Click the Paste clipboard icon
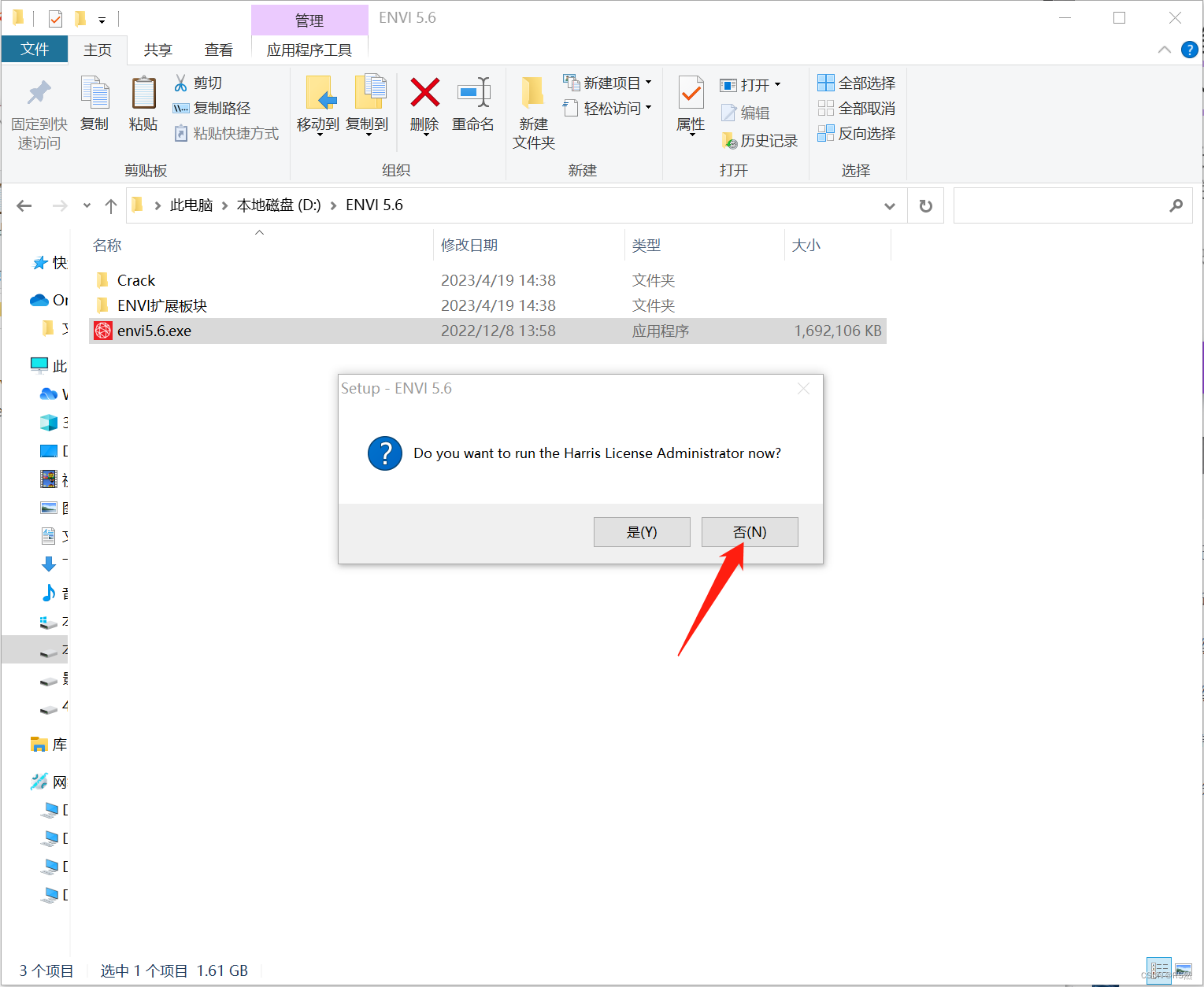Image resolution: width=1204 pixels, height=987 pixels. point(143,92)
